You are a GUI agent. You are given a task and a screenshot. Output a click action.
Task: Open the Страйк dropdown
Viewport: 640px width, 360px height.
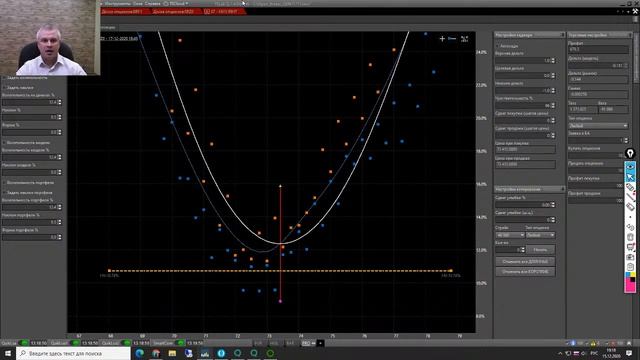pyautogui.click(x=509, y=235)
